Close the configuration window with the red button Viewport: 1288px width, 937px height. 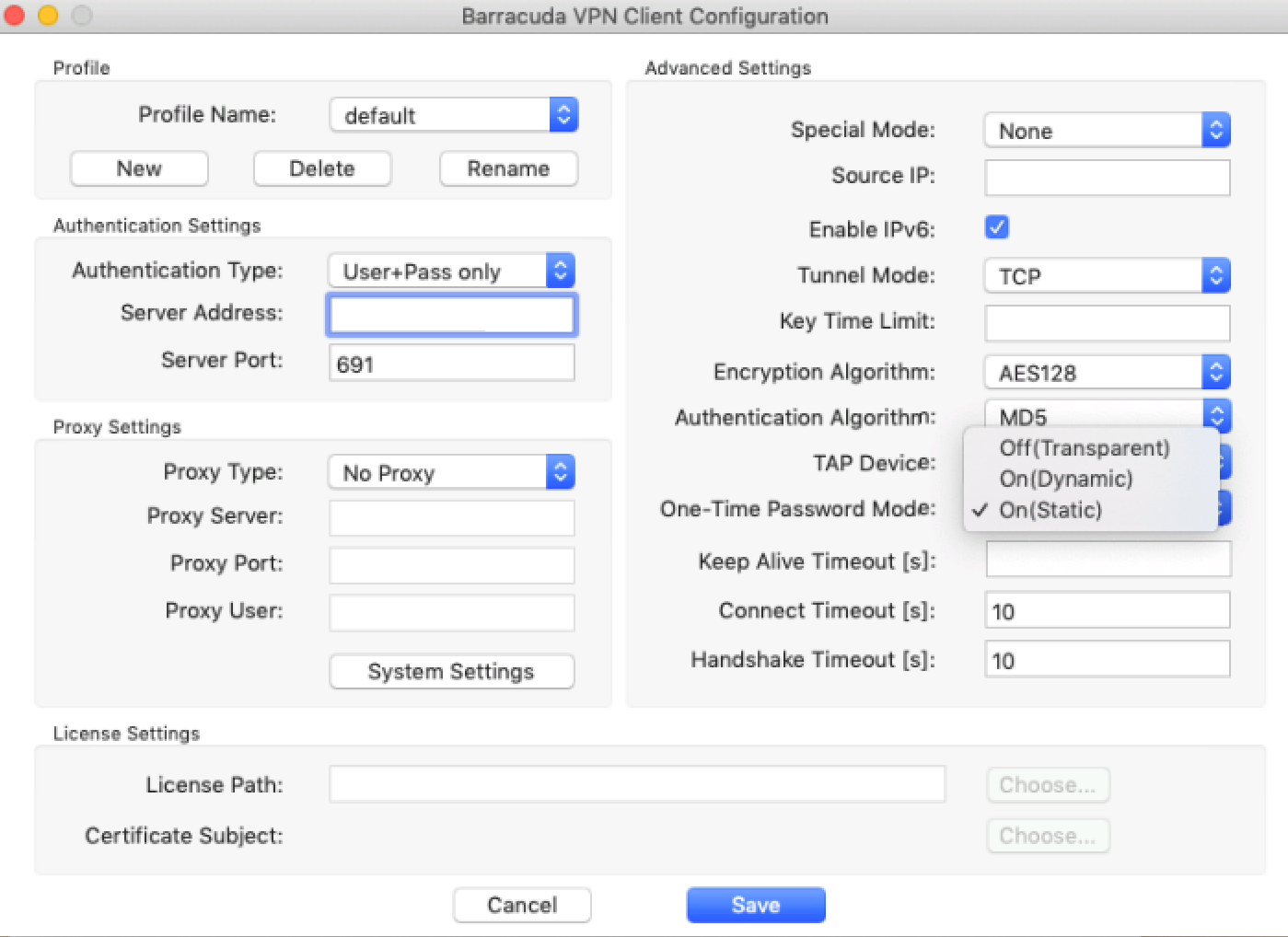pos(15,16)
